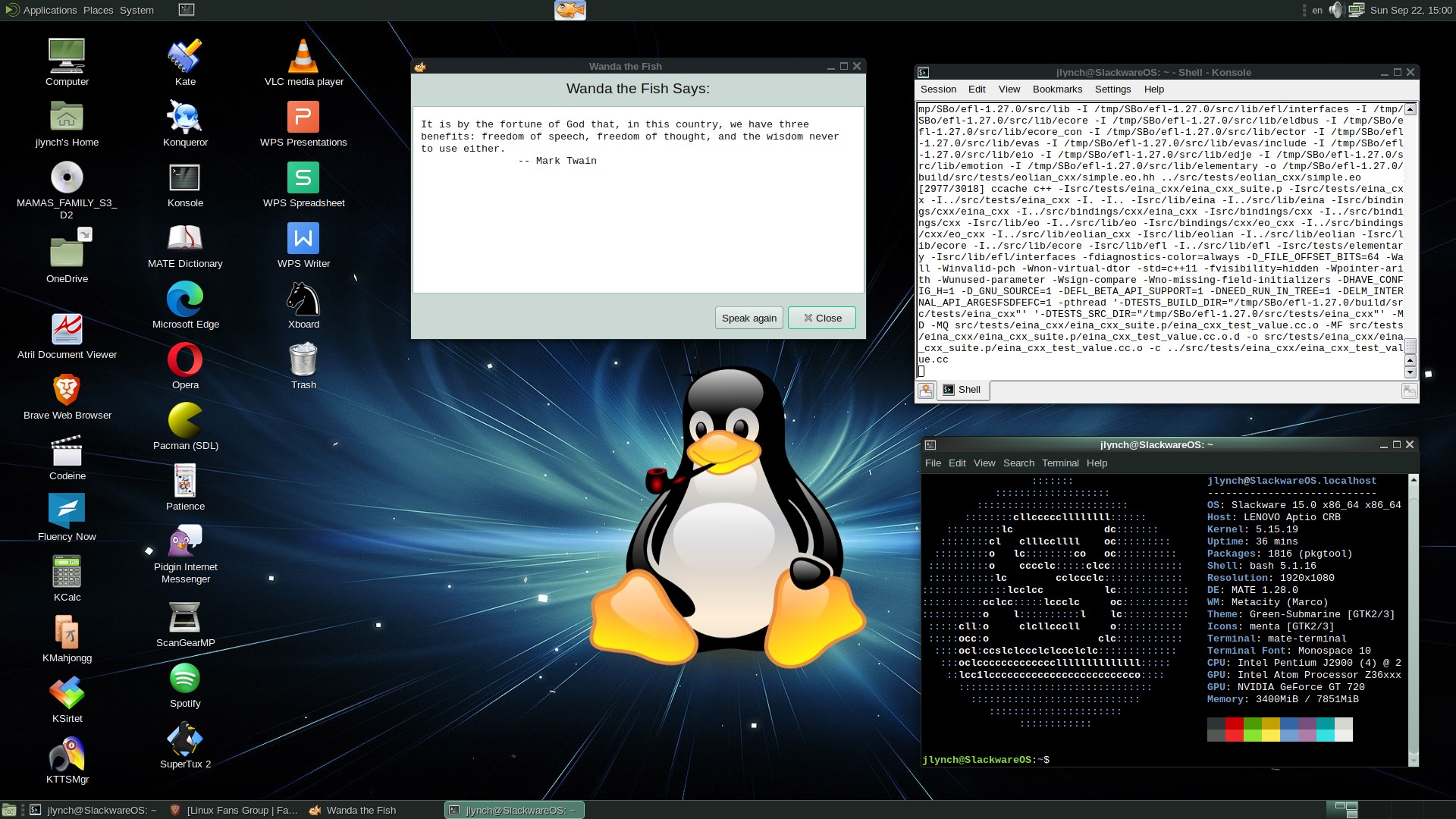
Task: Click the volume speaker tray icon
Action: 1336,10
